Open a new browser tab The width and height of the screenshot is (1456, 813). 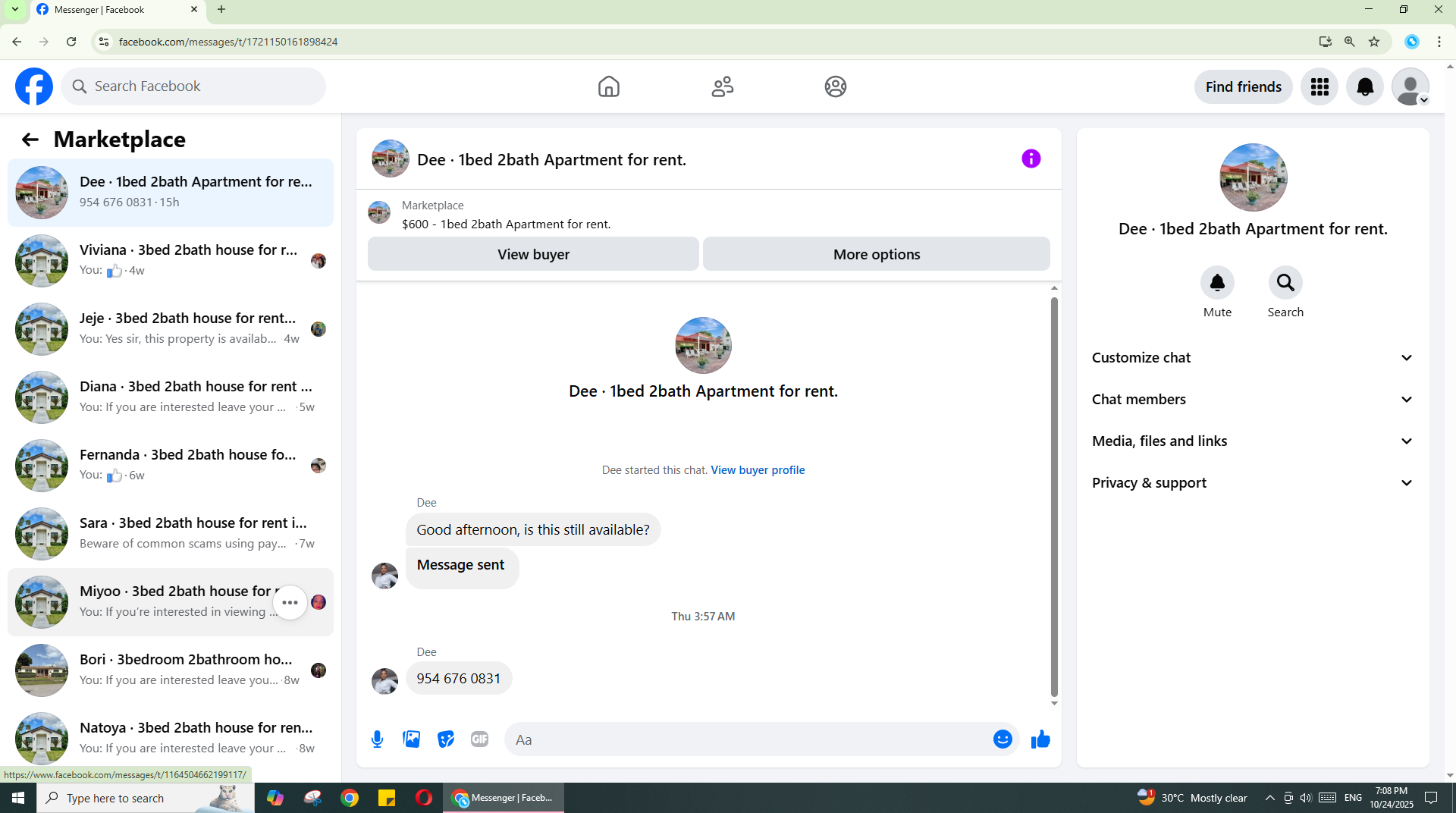pos(221,10)
